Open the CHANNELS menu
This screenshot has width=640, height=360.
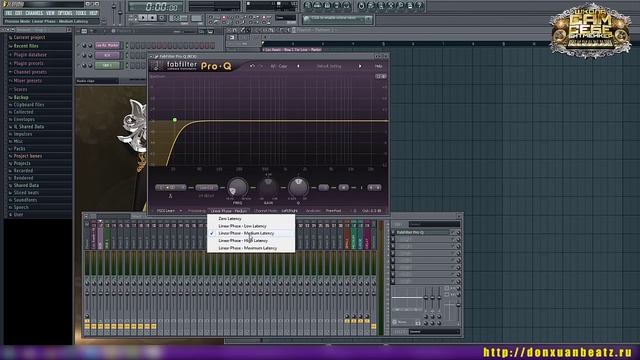(x=34, y=13)
